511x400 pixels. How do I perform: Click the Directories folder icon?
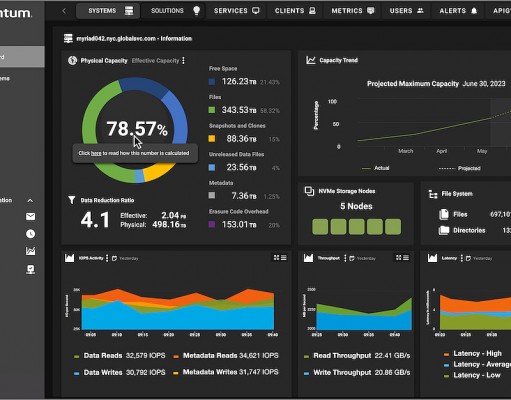(x=444, y=230)
